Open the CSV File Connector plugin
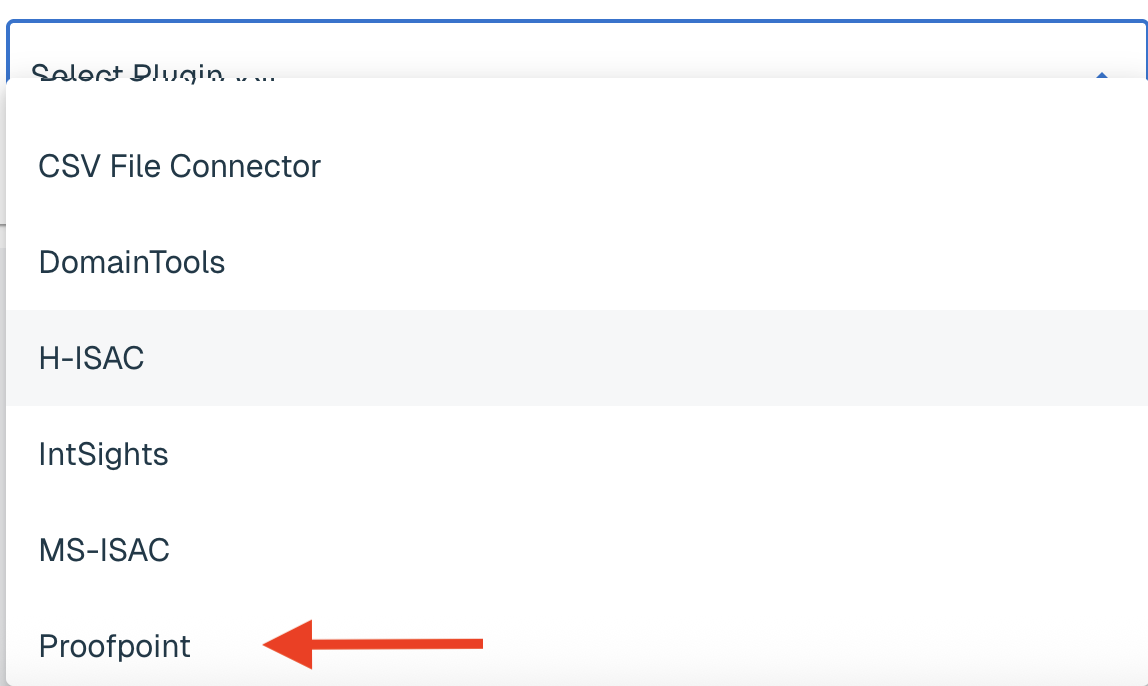The width and height of the screenshot is (1148, 686). [x=577, y=166]
